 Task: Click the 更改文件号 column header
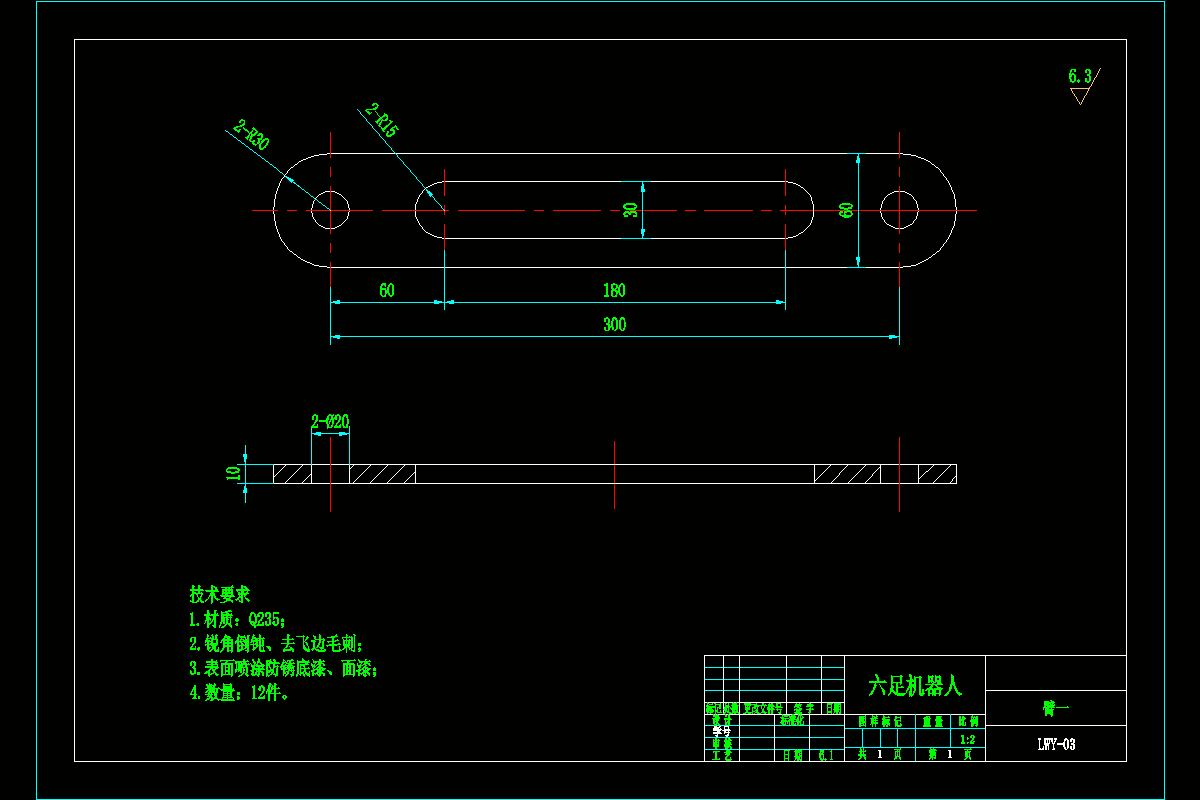click(x=764, y=708)
